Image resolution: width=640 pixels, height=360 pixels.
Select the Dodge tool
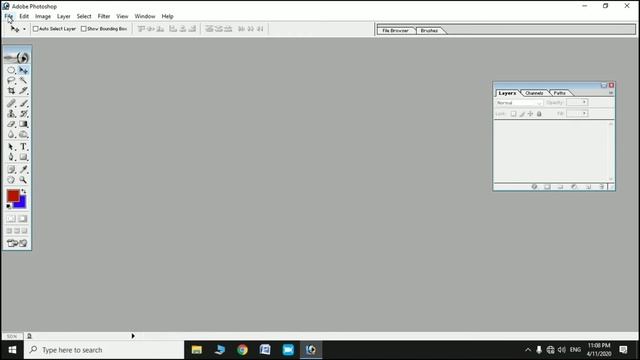click(23, 134)
